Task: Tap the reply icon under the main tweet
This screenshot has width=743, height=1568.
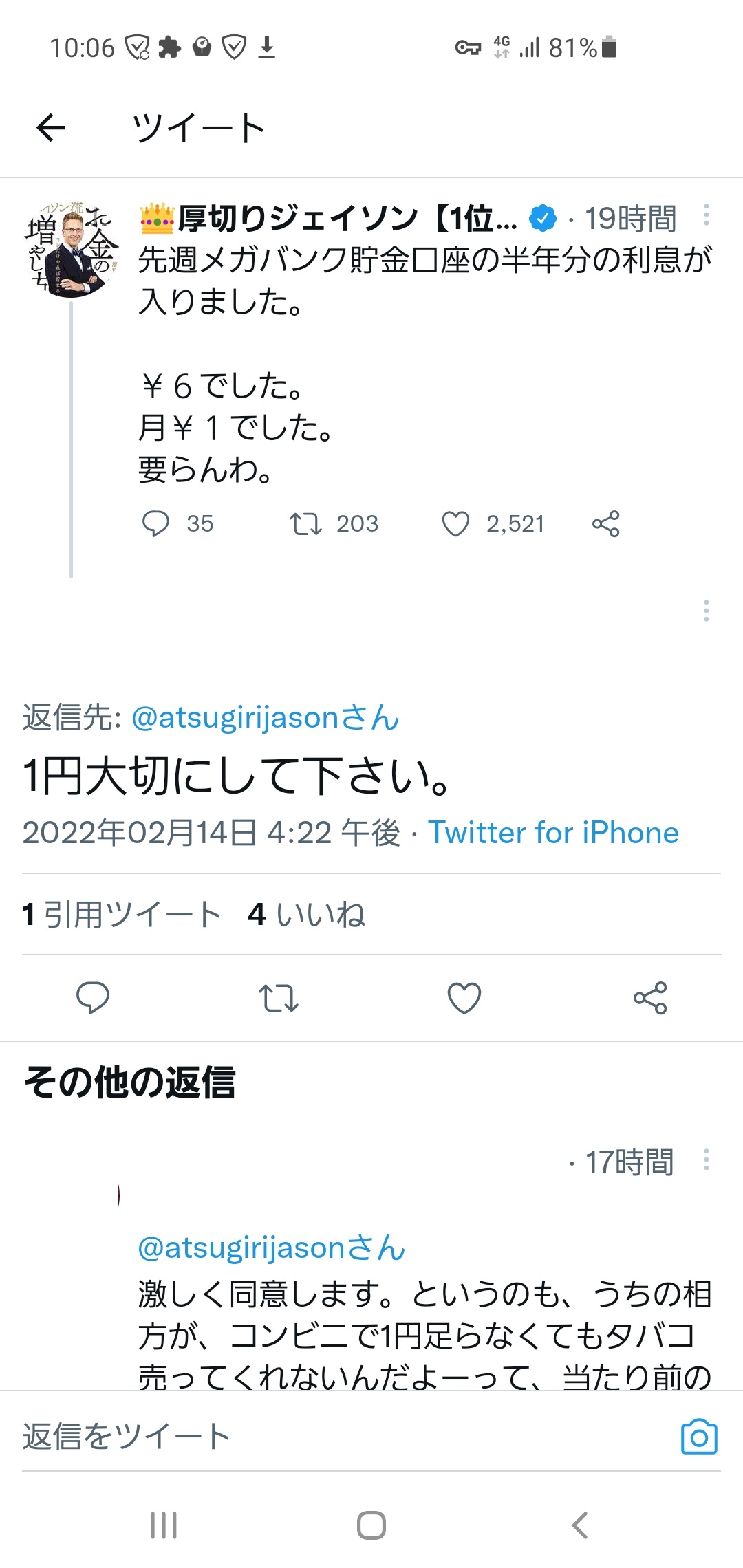Action: (93, 998)
